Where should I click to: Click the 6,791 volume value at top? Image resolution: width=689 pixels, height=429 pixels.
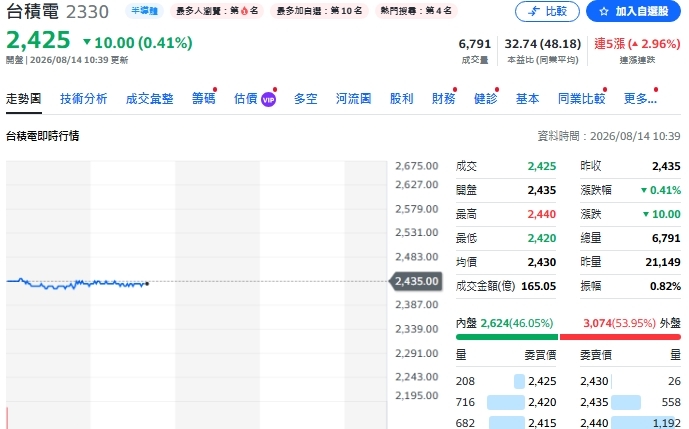(x=475, y=44)
